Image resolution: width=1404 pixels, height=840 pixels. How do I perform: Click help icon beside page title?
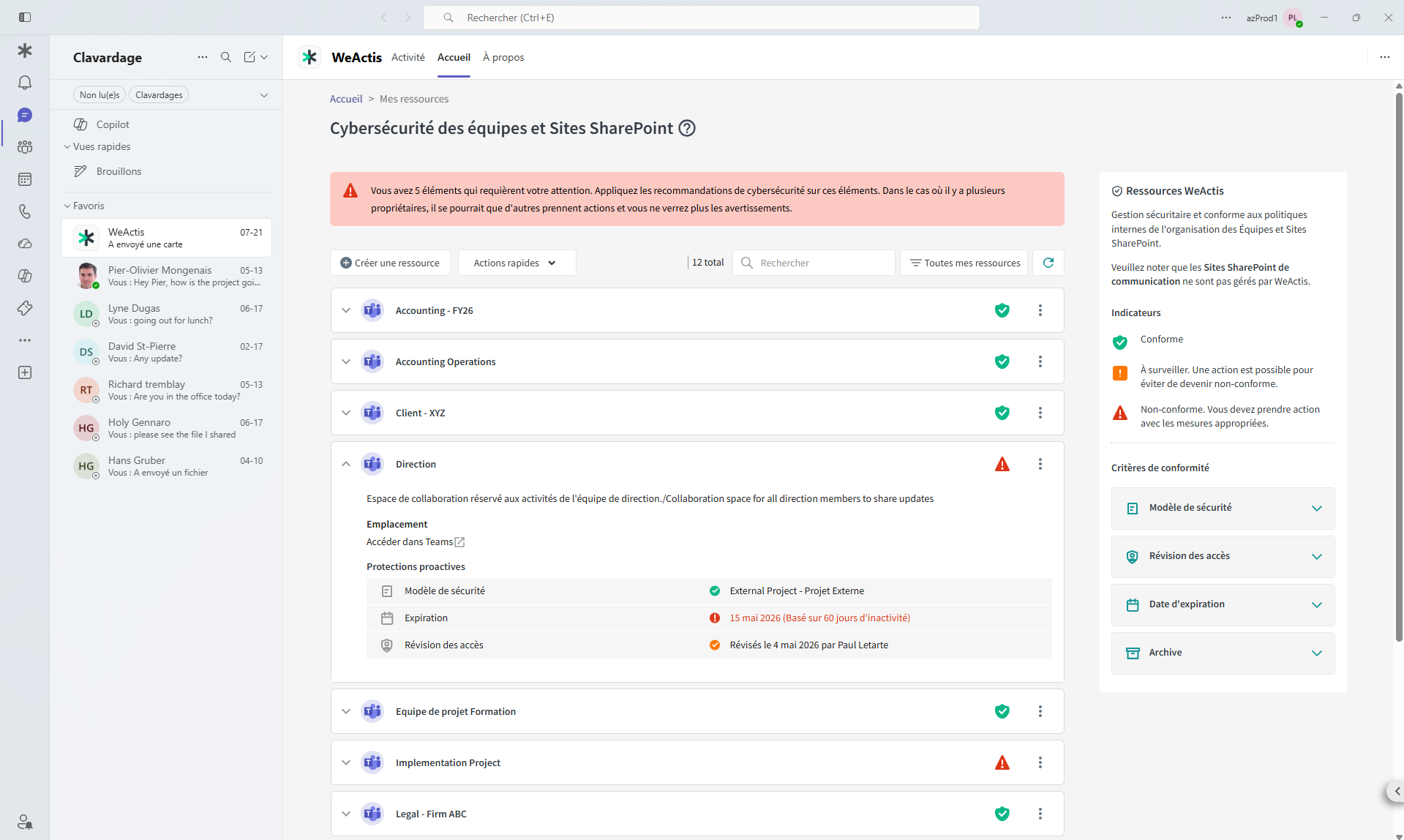click(x=687, y=128)
